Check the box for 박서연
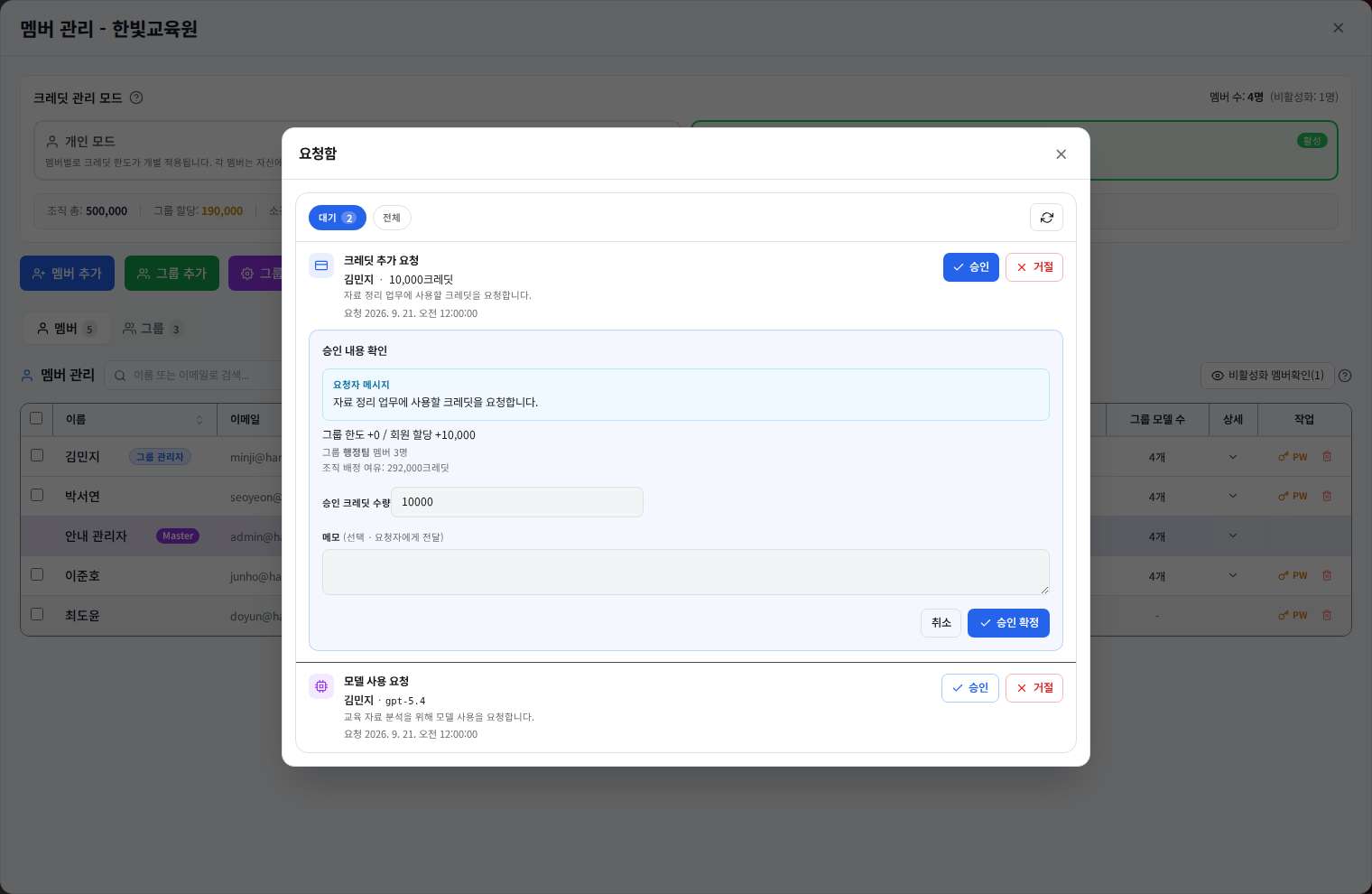Screen dimensions: 1372x894 (x=37, y=495)
